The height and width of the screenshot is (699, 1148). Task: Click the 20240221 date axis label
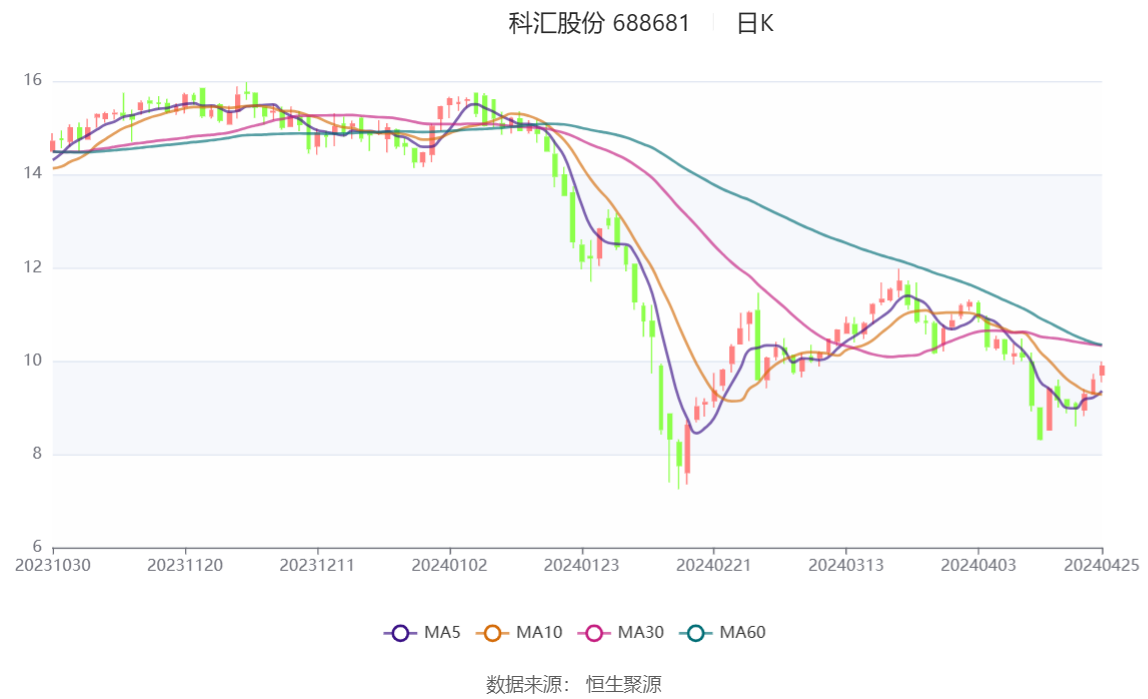(714, 566)
